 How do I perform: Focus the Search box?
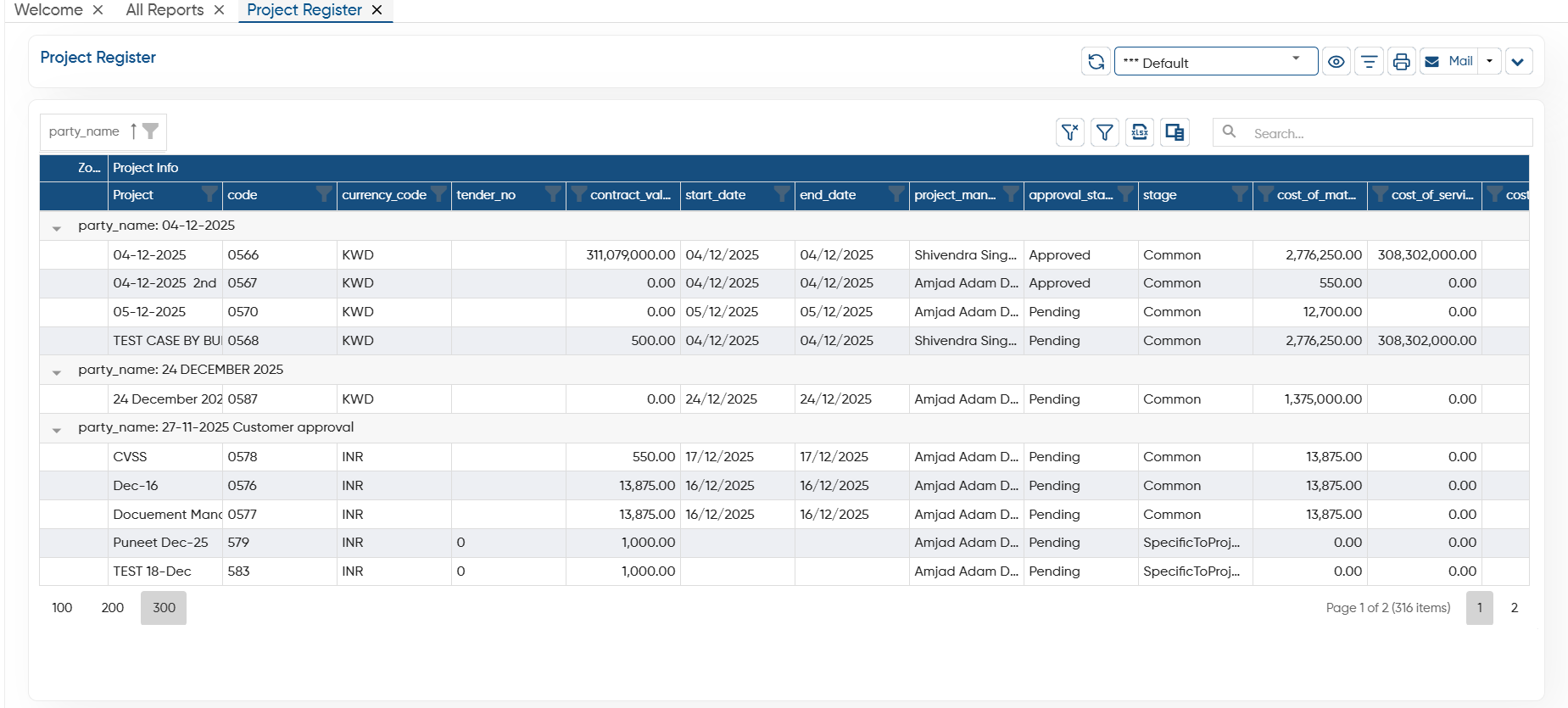point(1372,133)
